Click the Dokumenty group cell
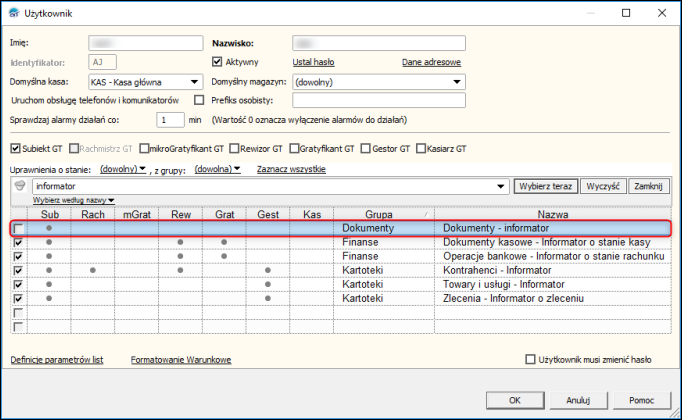Viewport: 682px width, 420px height. point(384,228)
